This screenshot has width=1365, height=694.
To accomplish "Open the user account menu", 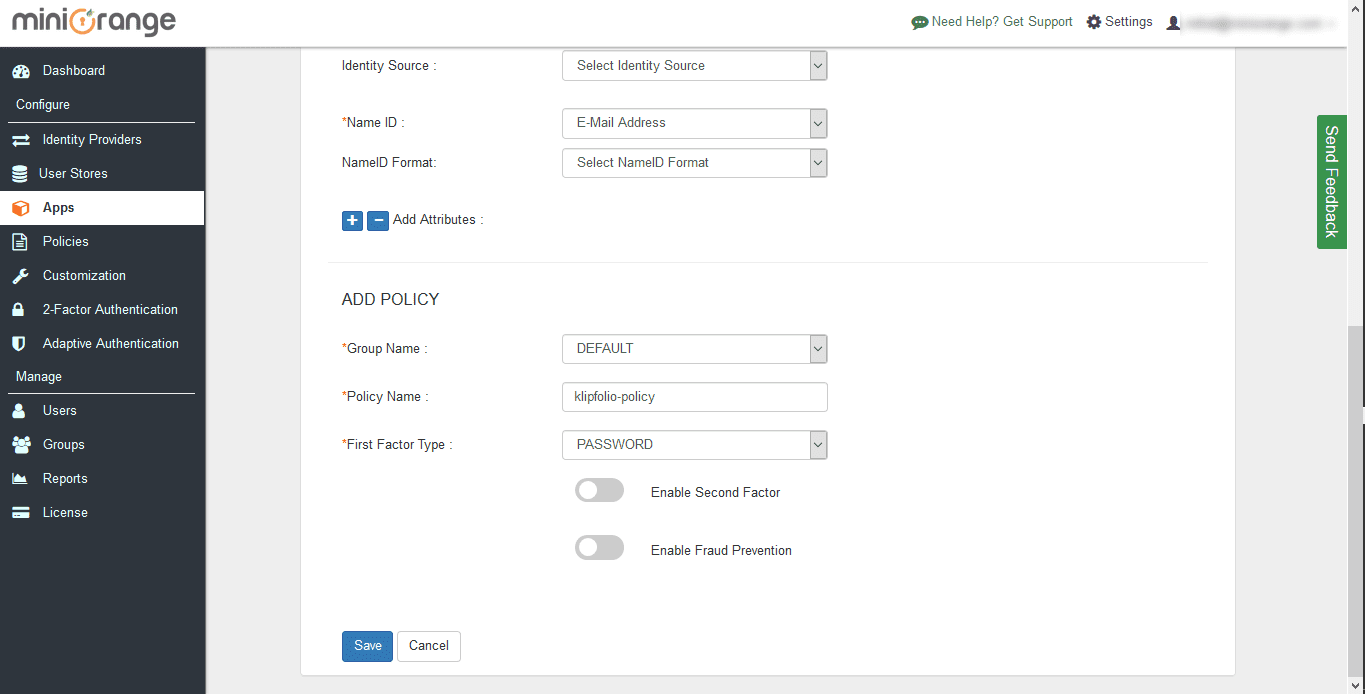I will (1250, 23).
